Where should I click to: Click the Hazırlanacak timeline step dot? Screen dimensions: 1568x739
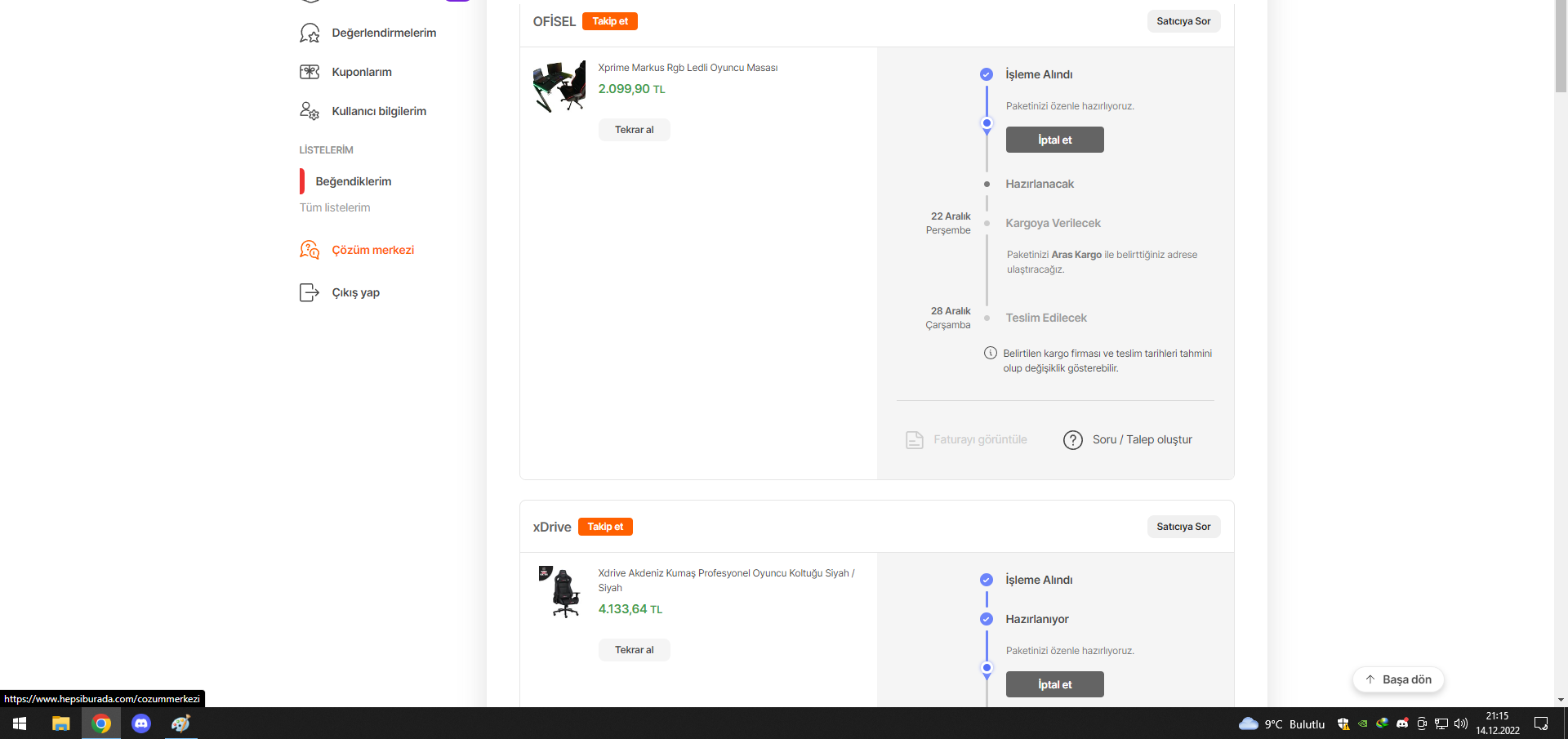[x=987, y=184]
